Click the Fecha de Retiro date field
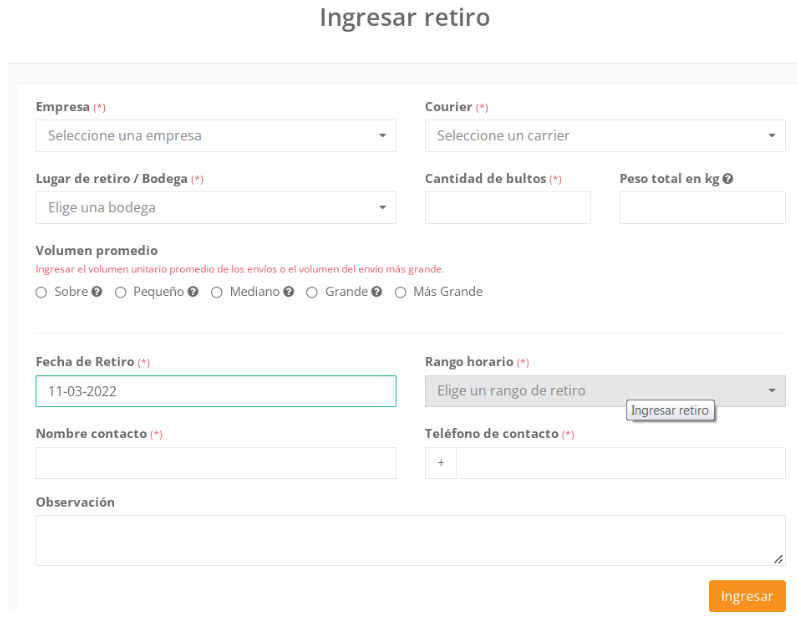797x624 pixels. click(x=216, y=391)
